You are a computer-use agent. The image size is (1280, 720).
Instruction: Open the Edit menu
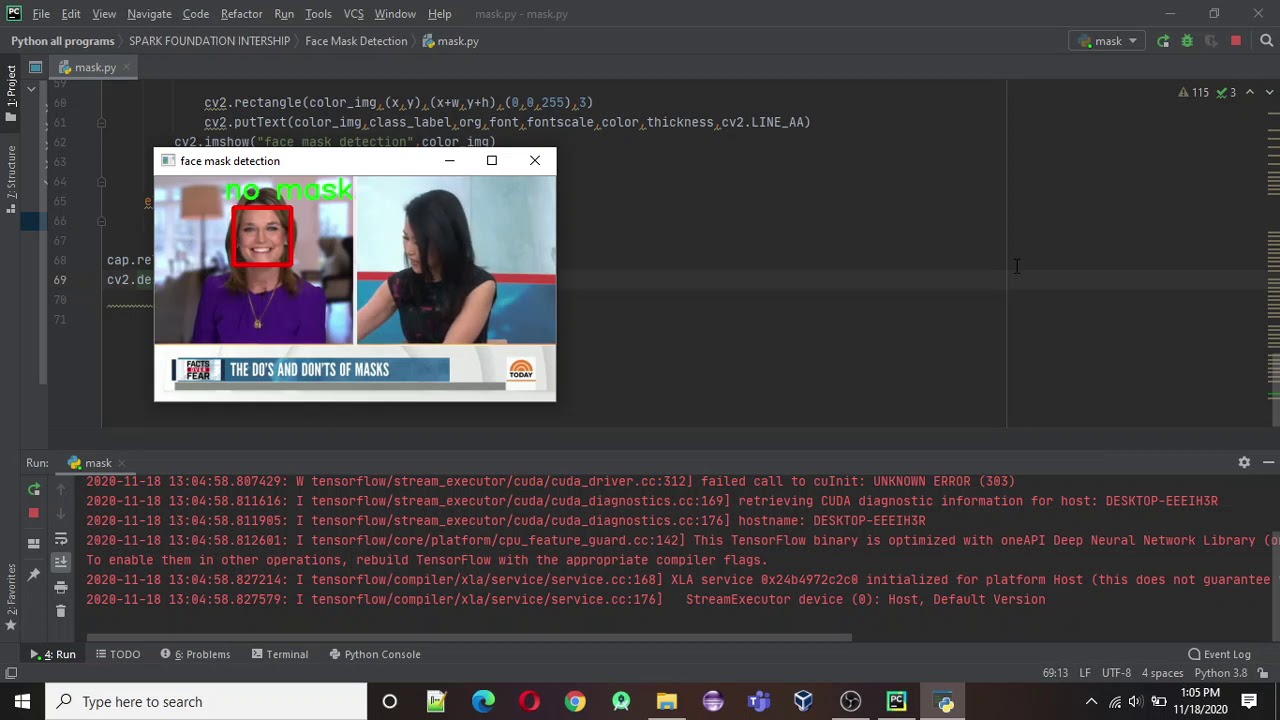point(71,14)
